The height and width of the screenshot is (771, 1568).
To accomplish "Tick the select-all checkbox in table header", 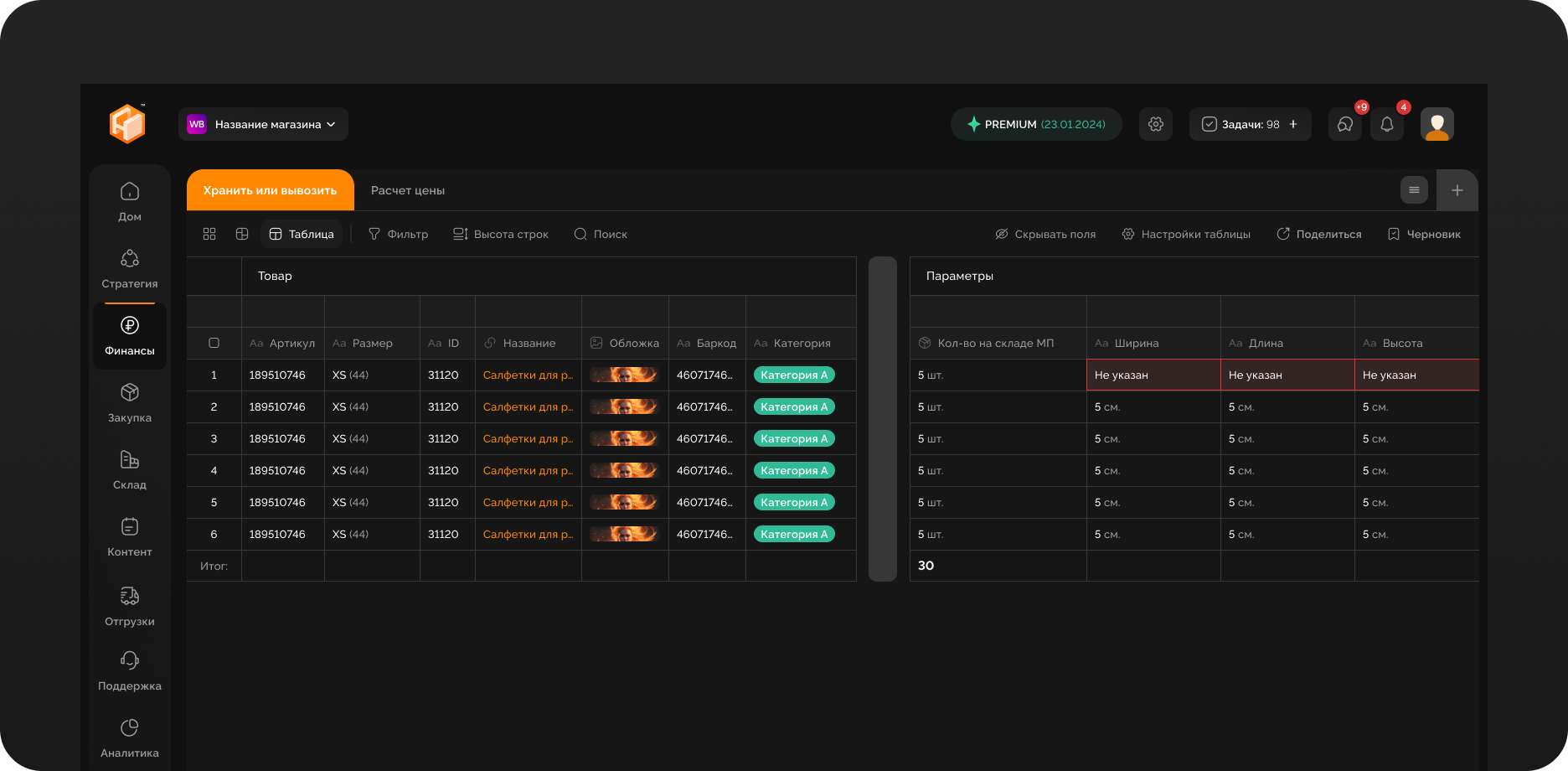I will (x=214, y=343).
